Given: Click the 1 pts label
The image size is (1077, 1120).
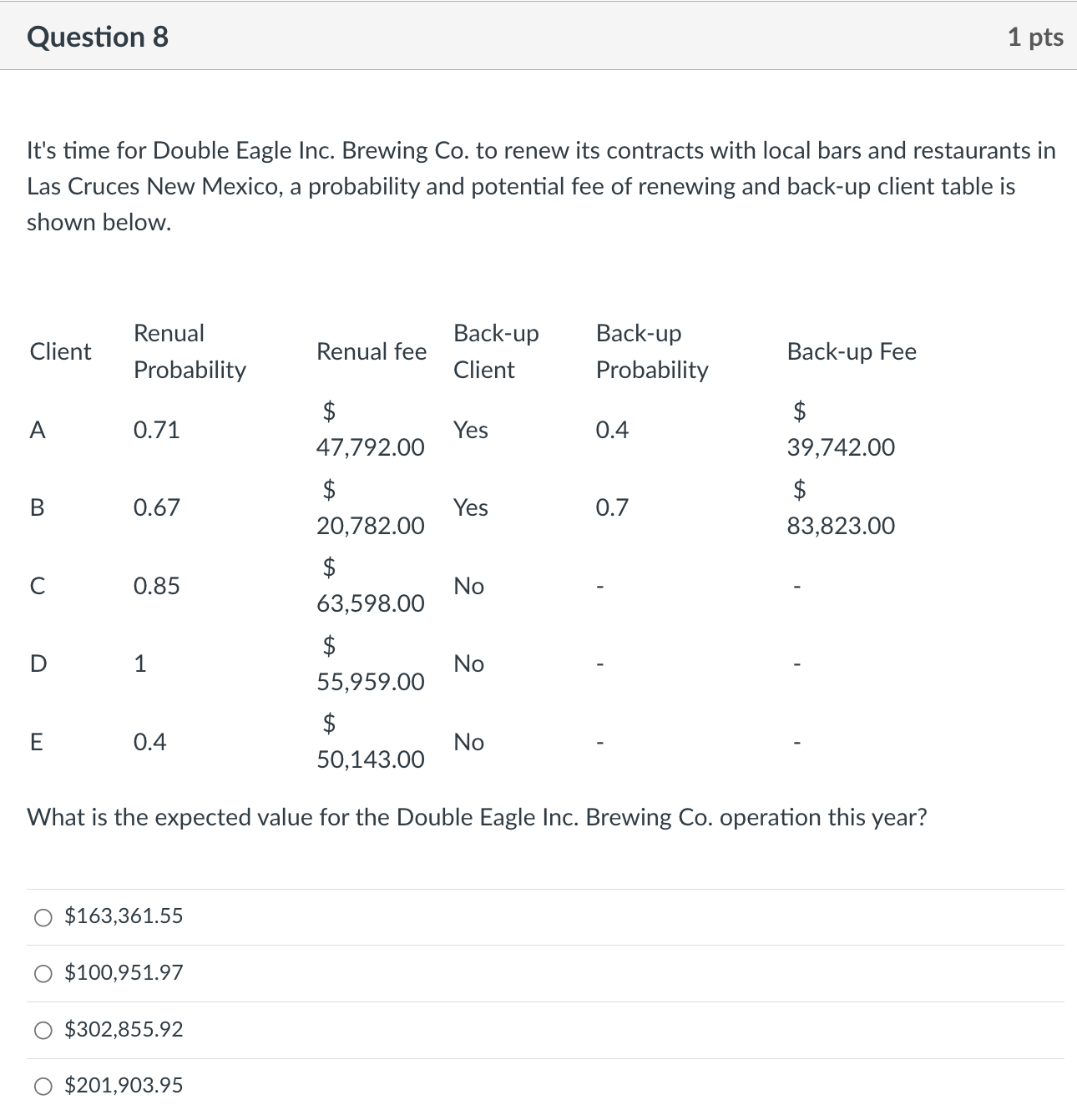Looking at the screenshot, I should (1035, 36).
